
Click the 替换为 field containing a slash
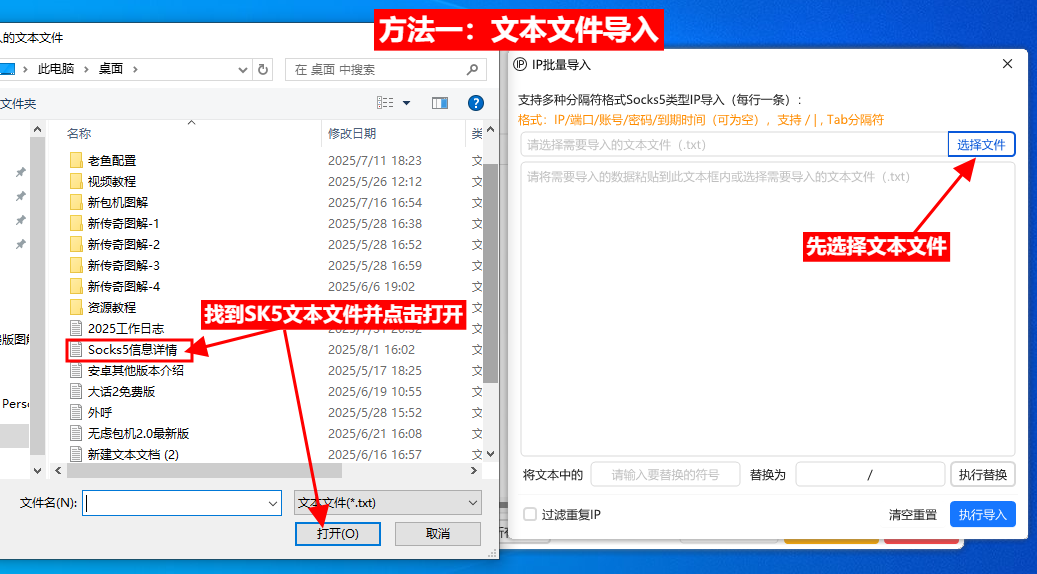point(870,475)
